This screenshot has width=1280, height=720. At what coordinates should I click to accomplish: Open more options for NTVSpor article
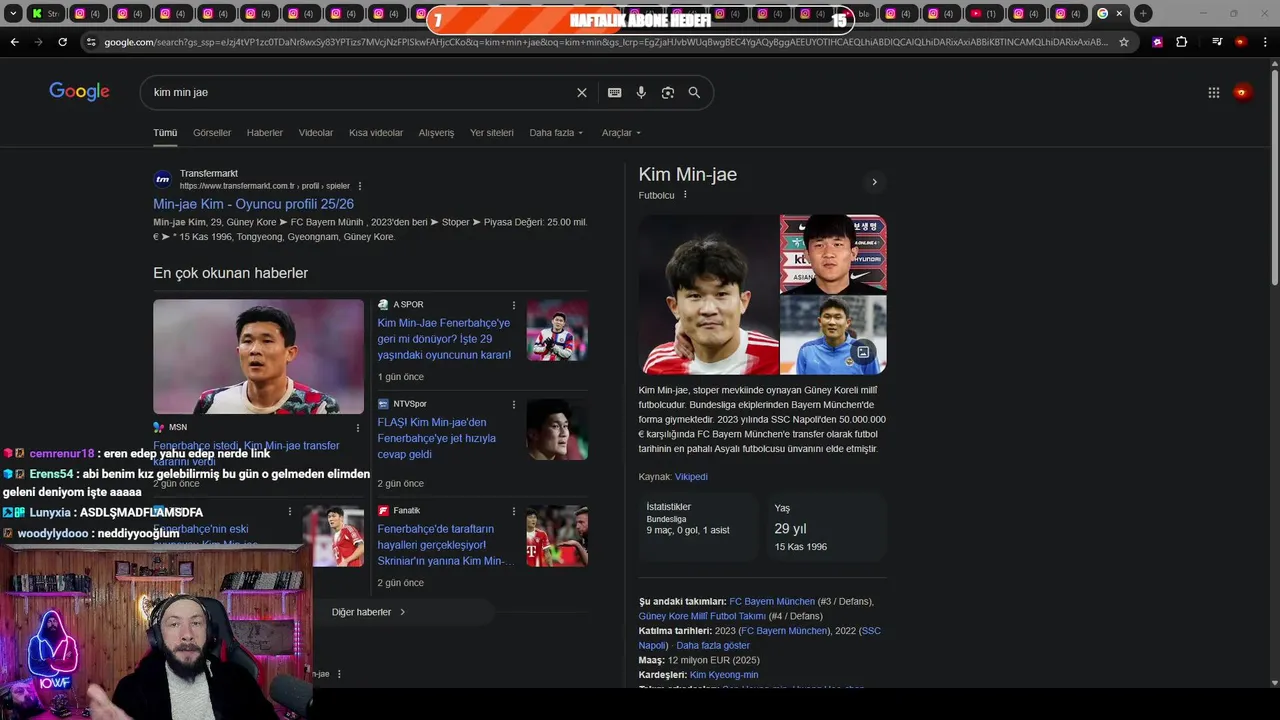click(514, 404)
